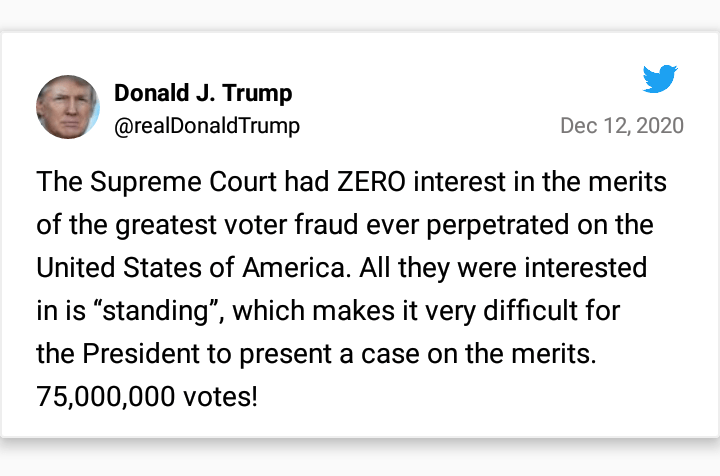Image resolution: width=720 pixels, height=476 pixels.
Task: Open the profile avatar photo
Action: (68, 107)
